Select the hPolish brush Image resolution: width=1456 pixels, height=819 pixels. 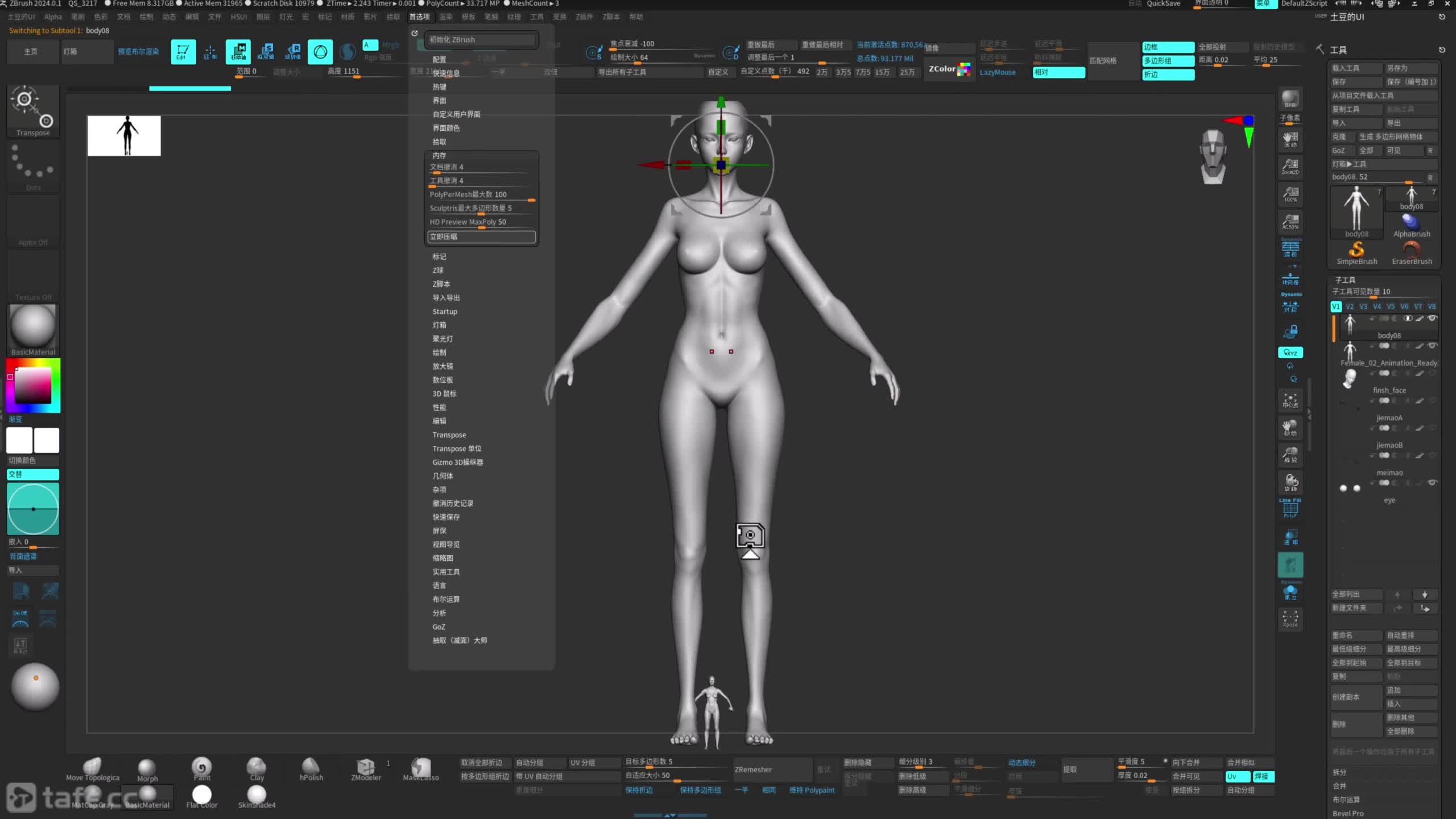coord(311,769)
